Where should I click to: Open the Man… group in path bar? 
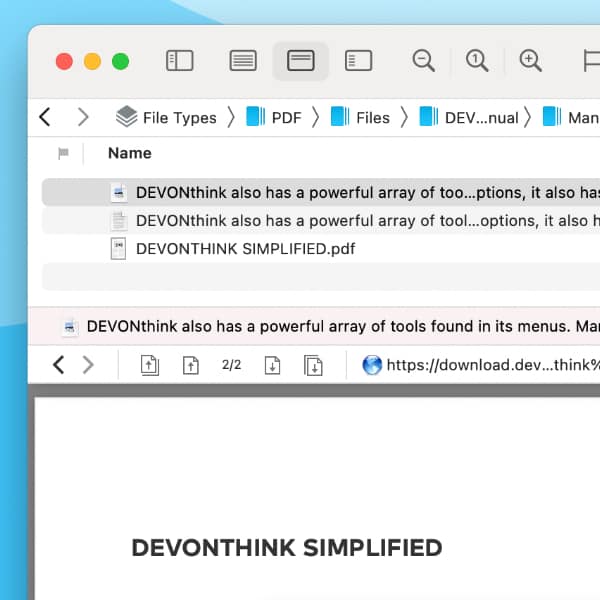(571, 117)
